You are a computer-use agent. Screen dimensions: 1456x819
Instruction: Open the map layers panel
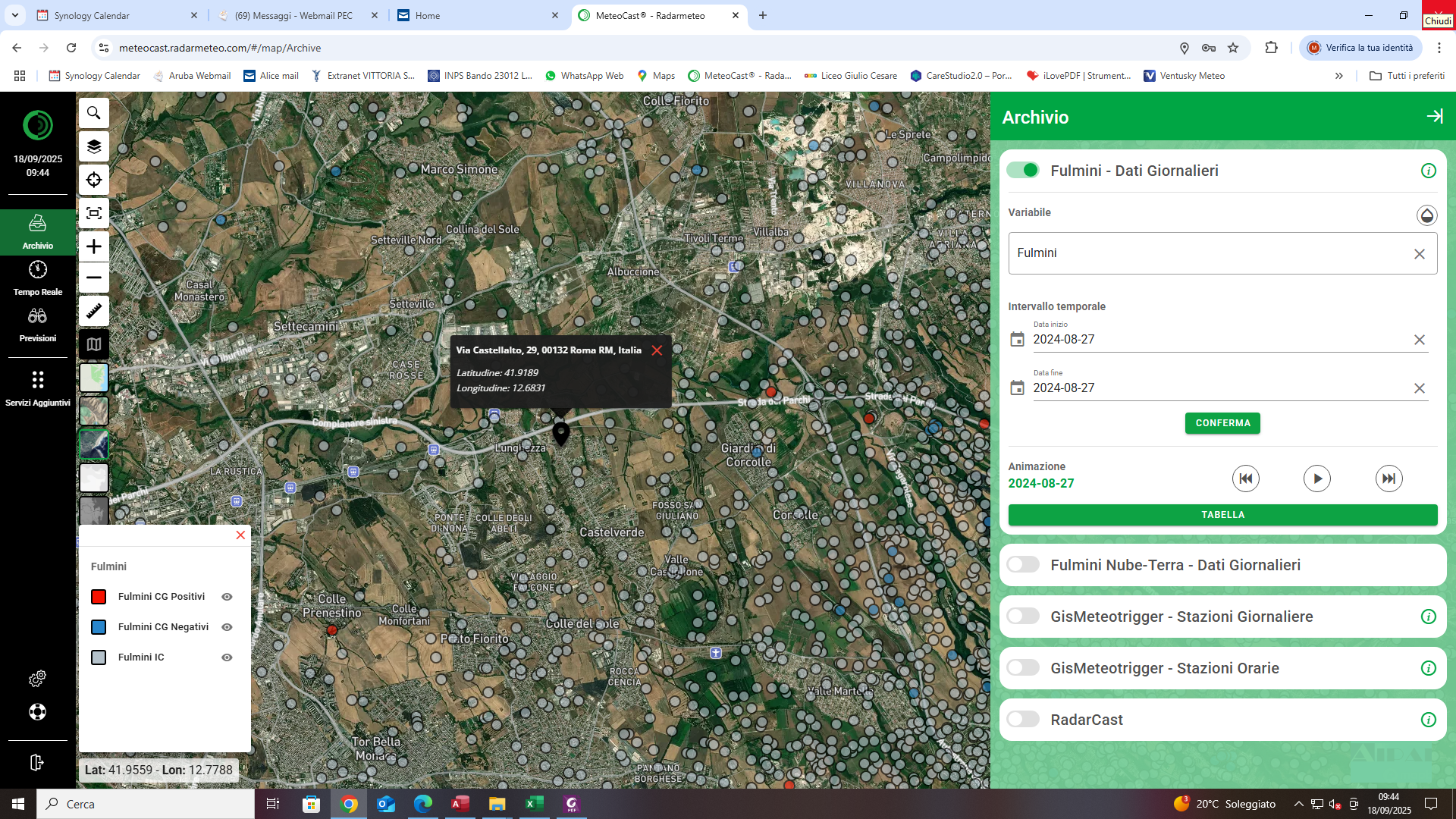94,146
